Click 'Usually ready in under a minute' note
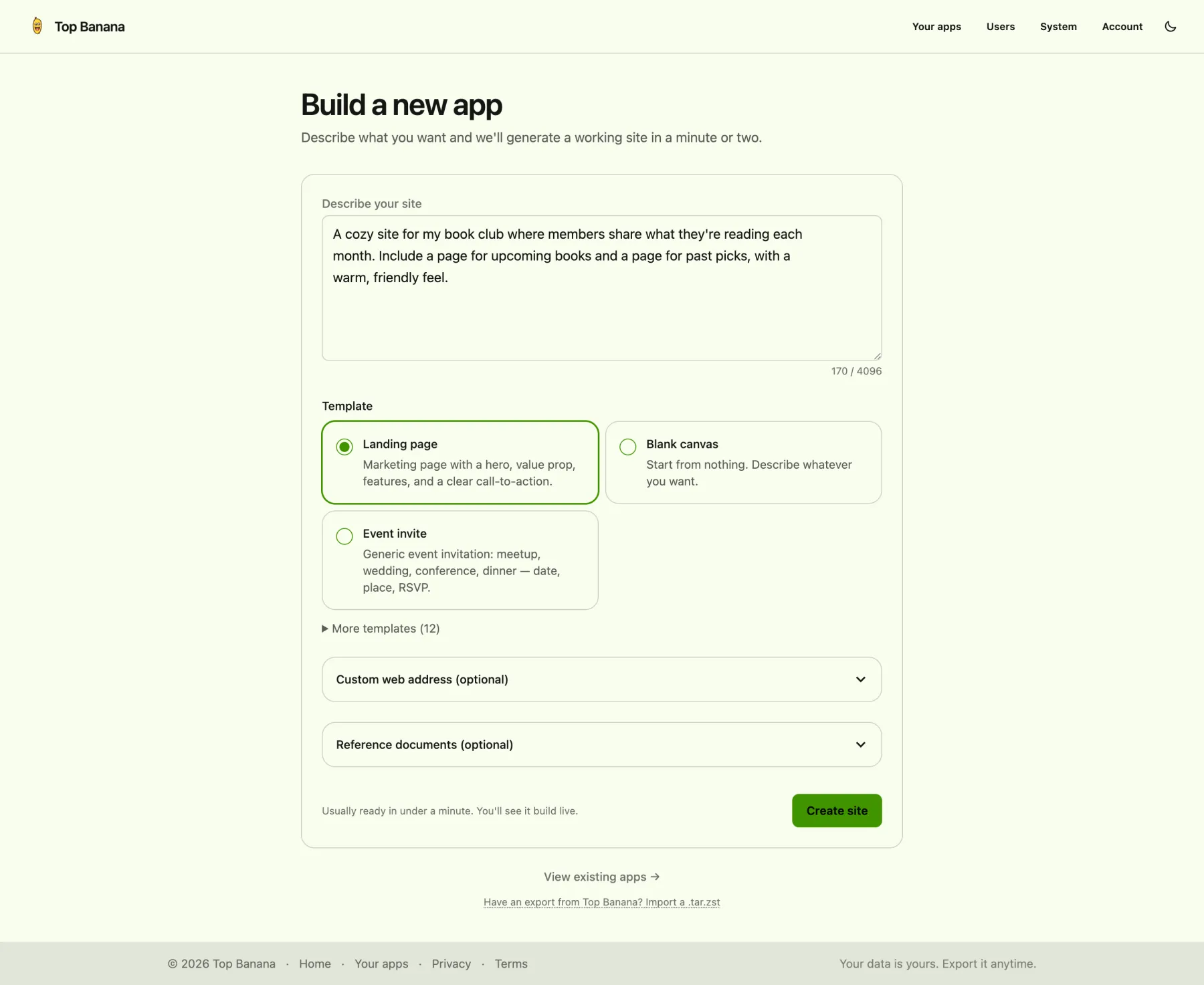1204x985 pixels. (449, 810)
